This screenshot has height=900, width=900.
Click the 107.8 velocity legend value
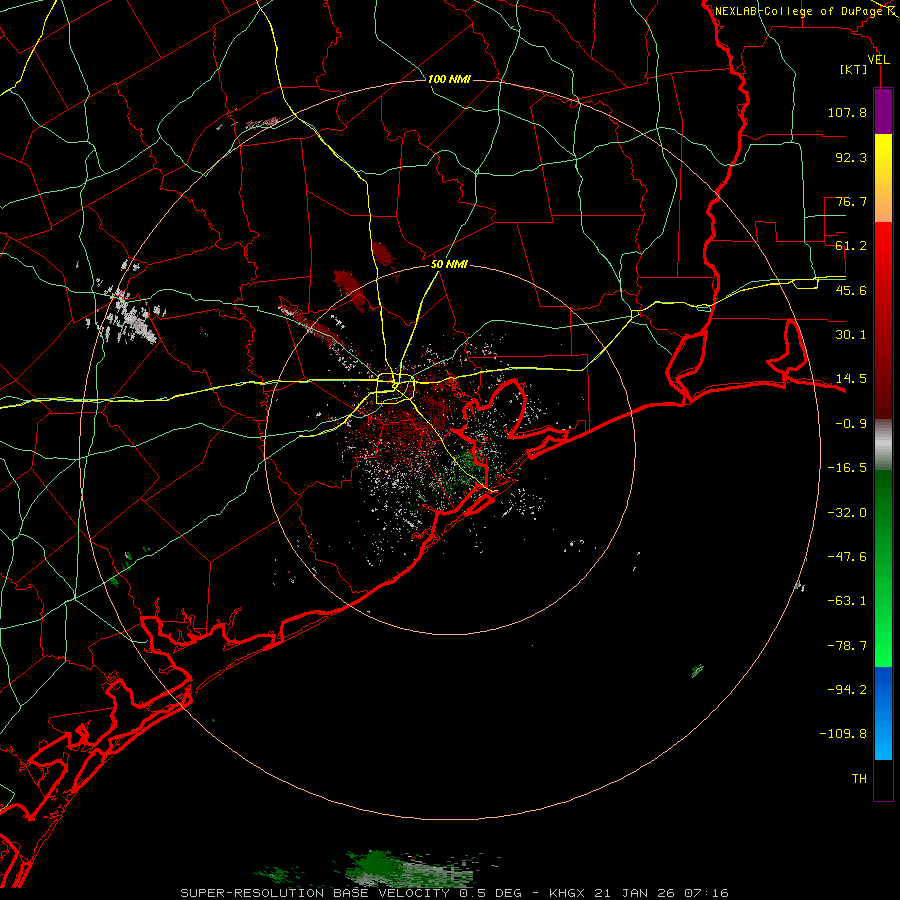(x=847, y=112)
